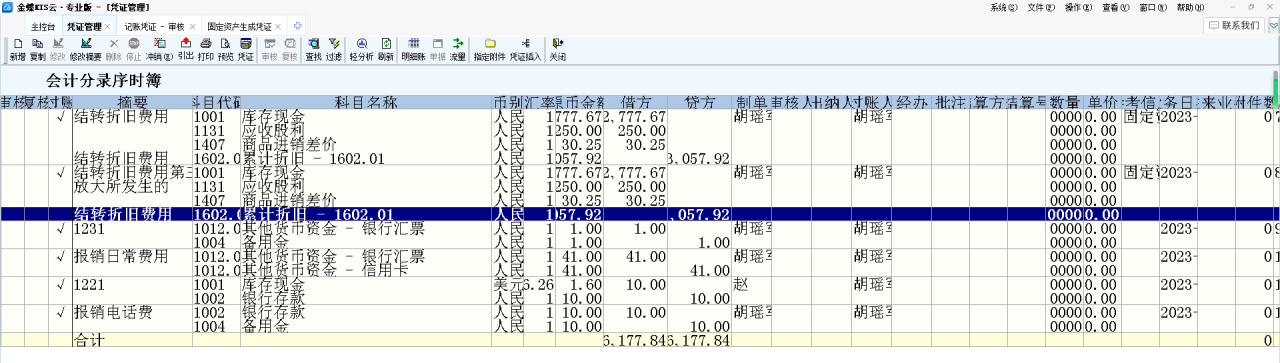Viewport: 1280px width, 363px height.
Task: Select highlighted row 累计折旧 - 1602.01
Action: pyautogui.click(x=640, y=214)
